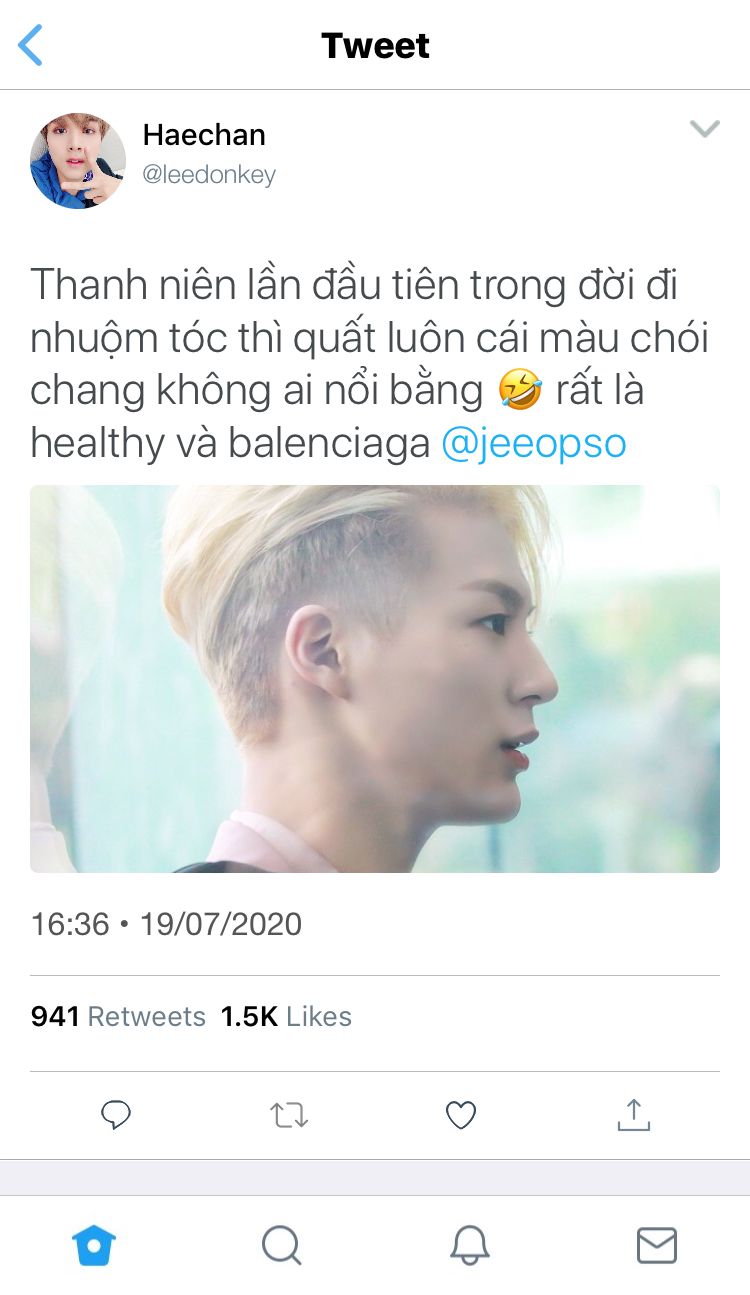This screenshot has height=1295, width=750.
Task: Tap the share upload icon
Action: click(x=633, y=1113)
